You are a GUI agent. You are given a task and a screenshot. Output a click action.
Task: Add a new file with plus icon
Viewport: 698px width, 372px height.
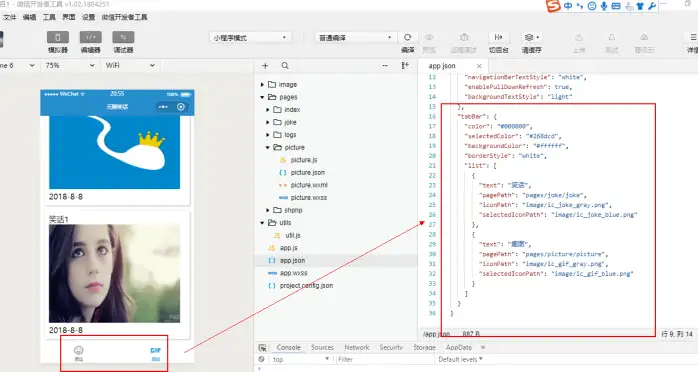[265, 66]
